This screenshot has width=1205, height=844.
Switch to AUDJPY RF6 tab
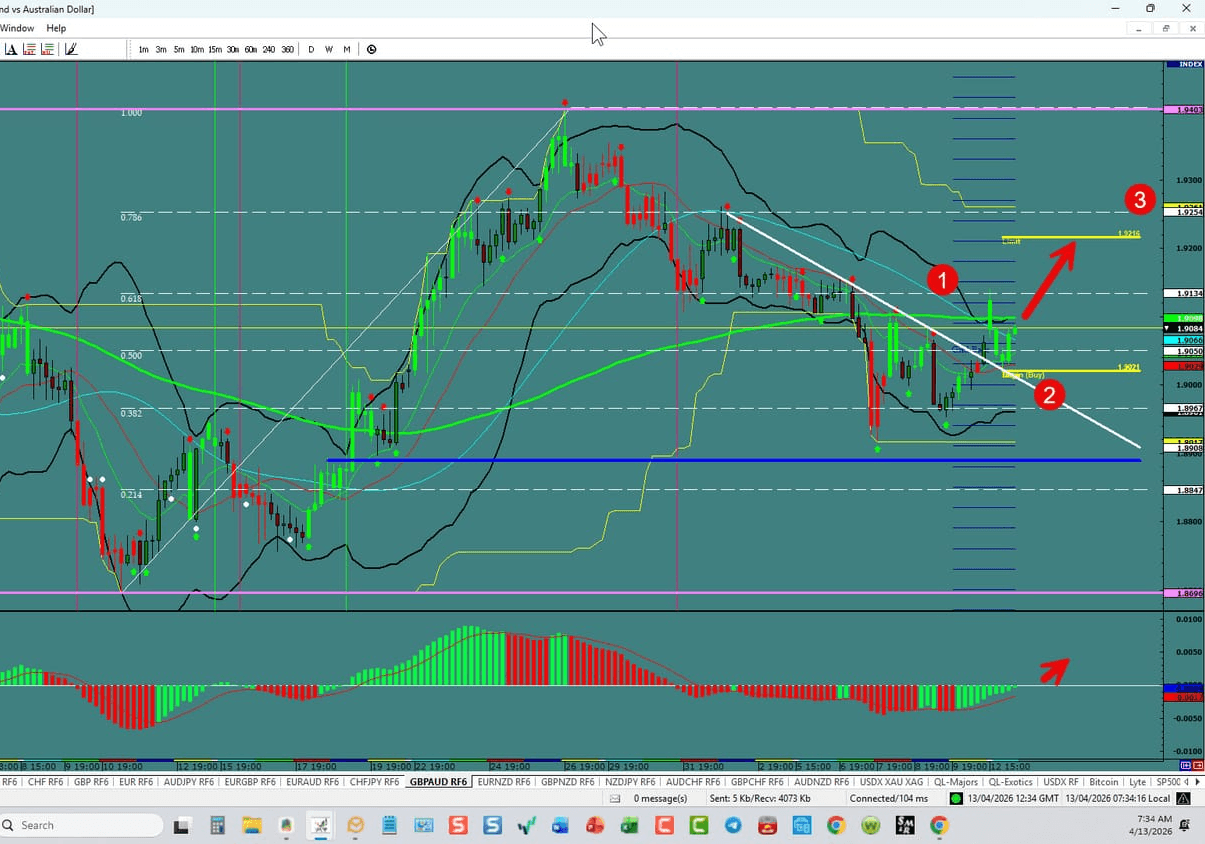188,782
